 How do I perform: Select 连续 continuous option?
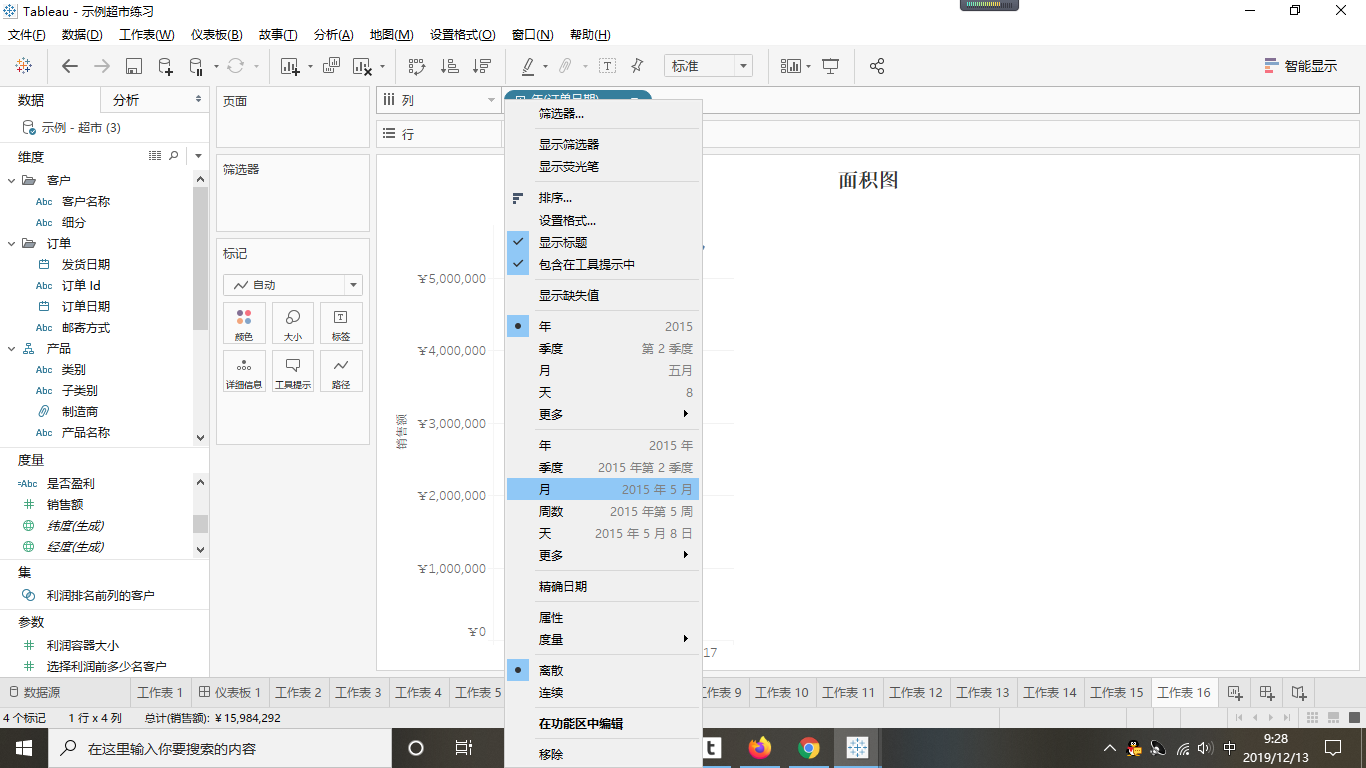click(602, 692)
